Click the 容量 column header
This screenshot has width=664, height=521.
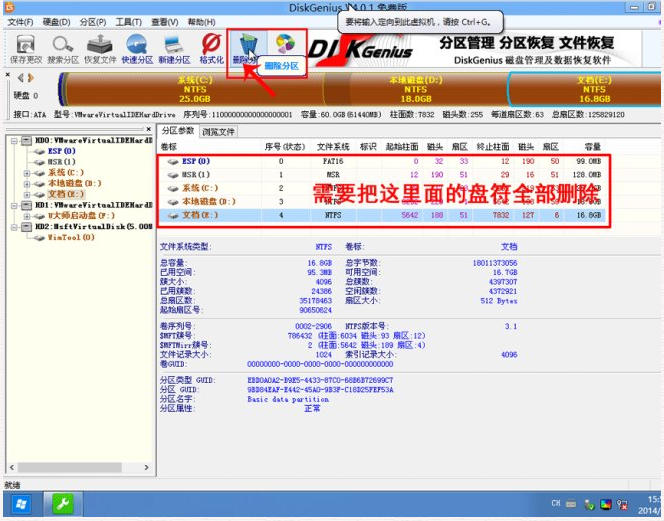[593, 147]
